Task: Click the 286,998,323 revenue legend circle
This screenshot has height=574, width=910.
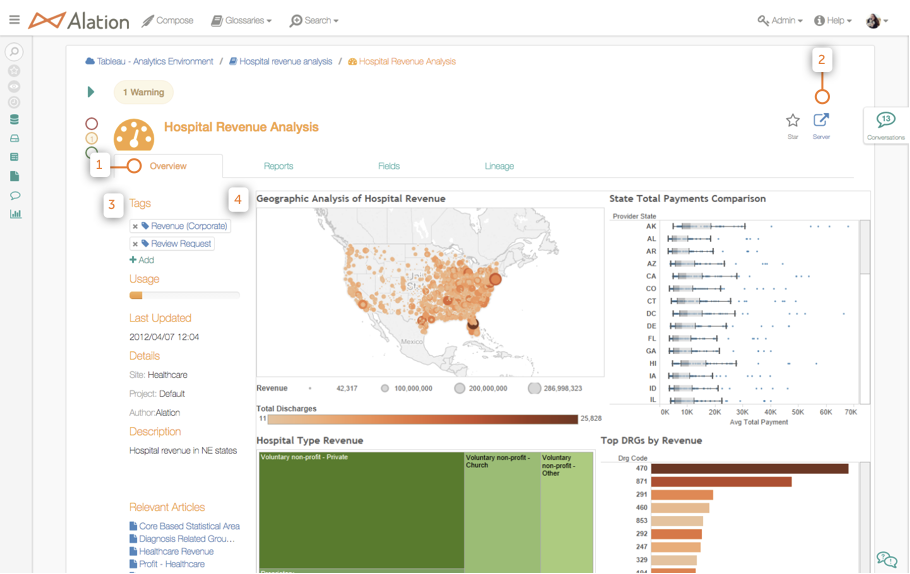Action: point(534,388)
